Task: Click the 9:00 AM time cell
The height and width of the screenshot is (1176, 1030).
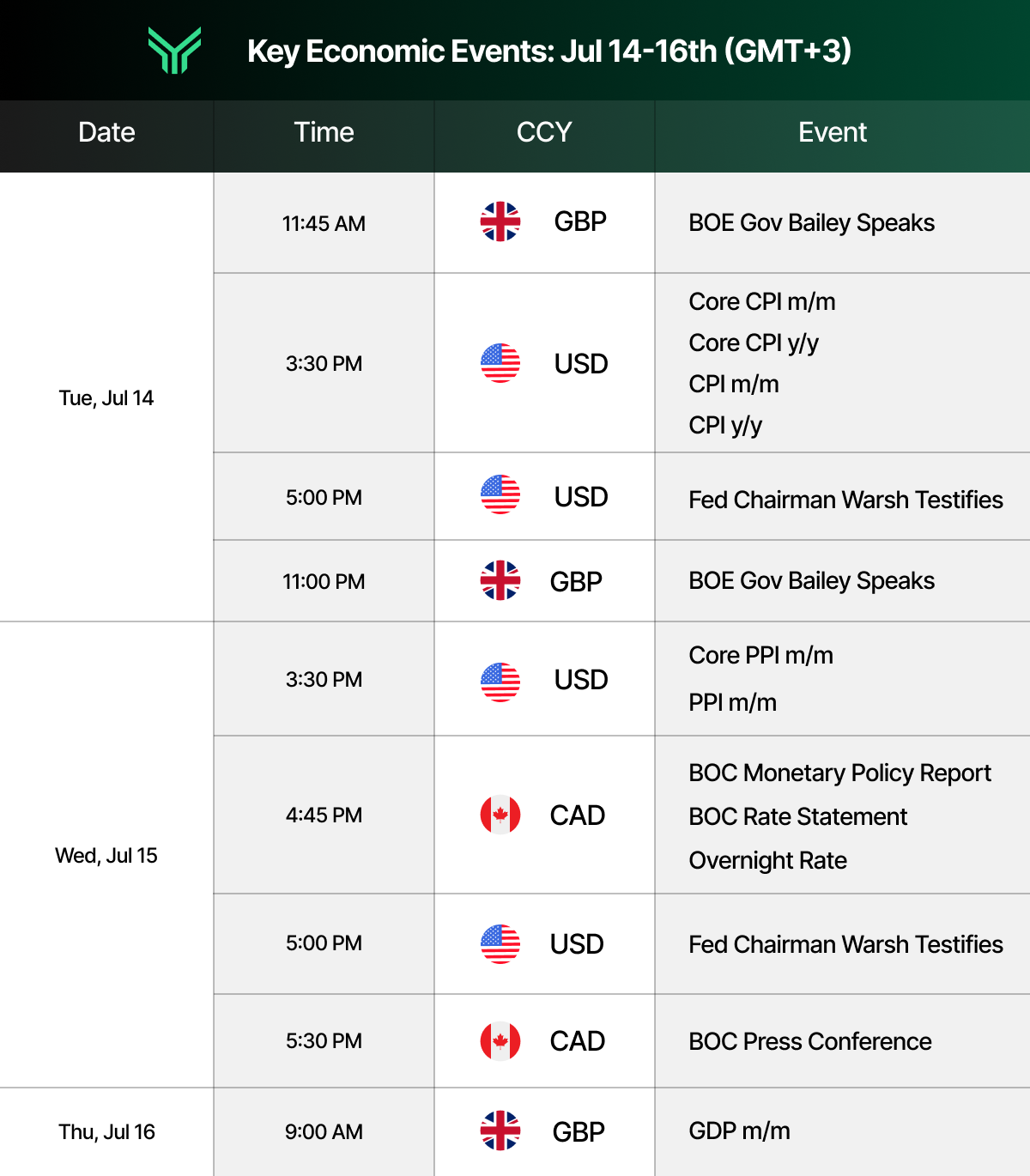Action: (x=324, y=1132)
